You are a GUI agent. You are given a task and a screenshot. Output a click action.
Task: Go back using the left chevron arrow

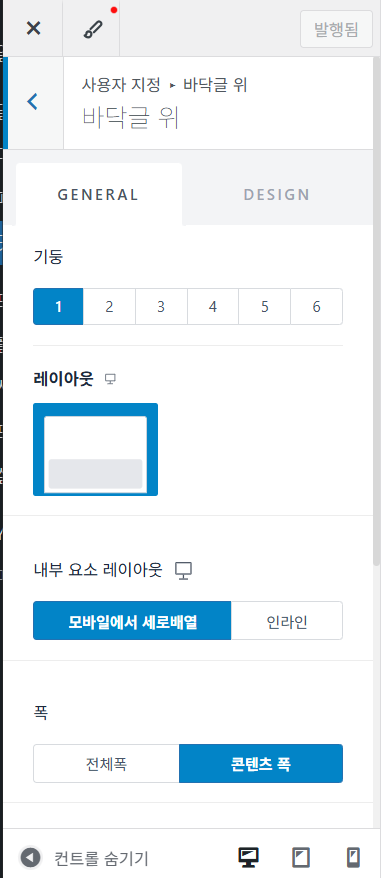click(x=33, y=102)
